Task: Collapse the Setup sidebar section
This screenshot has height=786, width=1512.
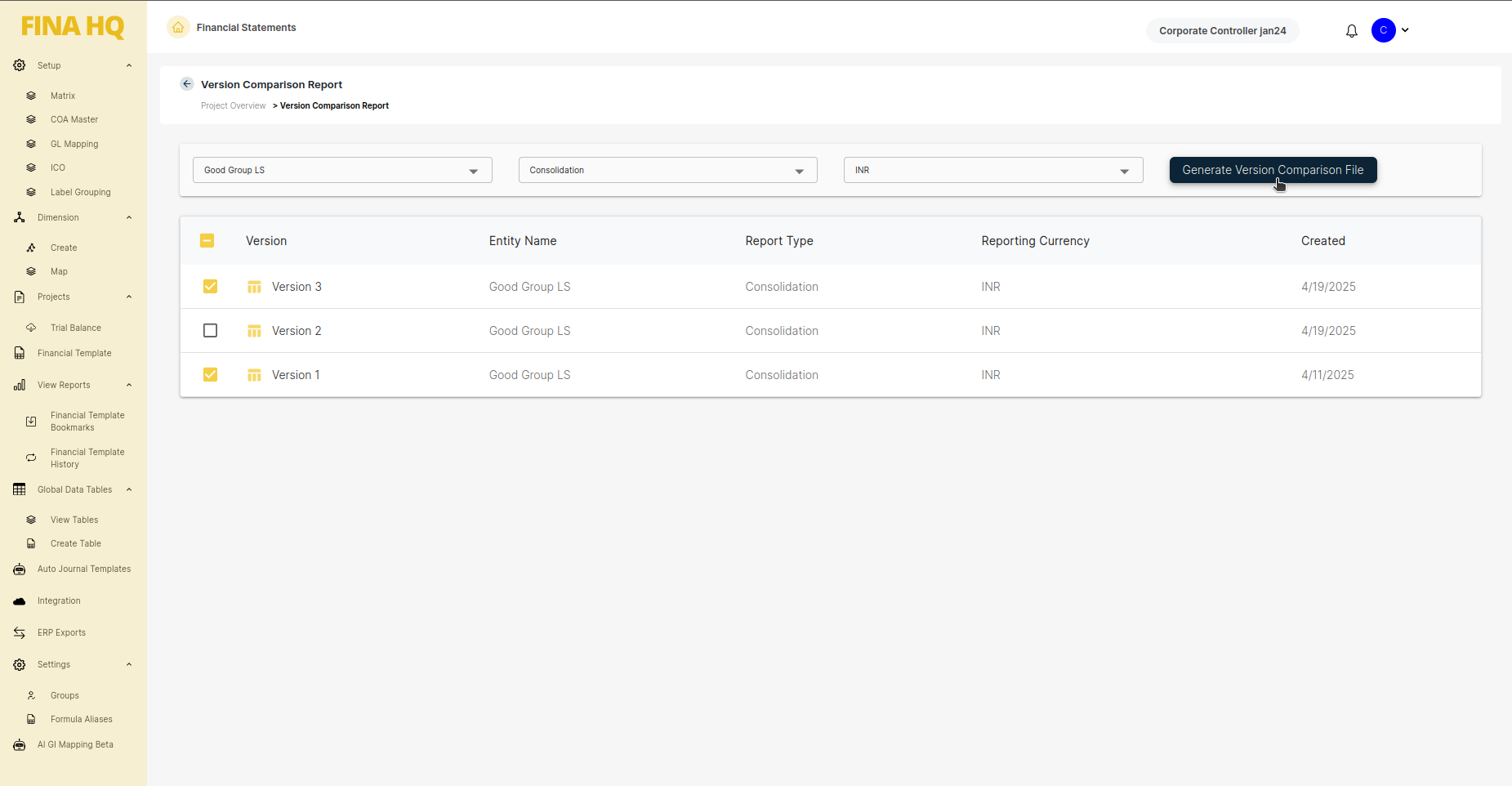Action: tap(129, 65)
